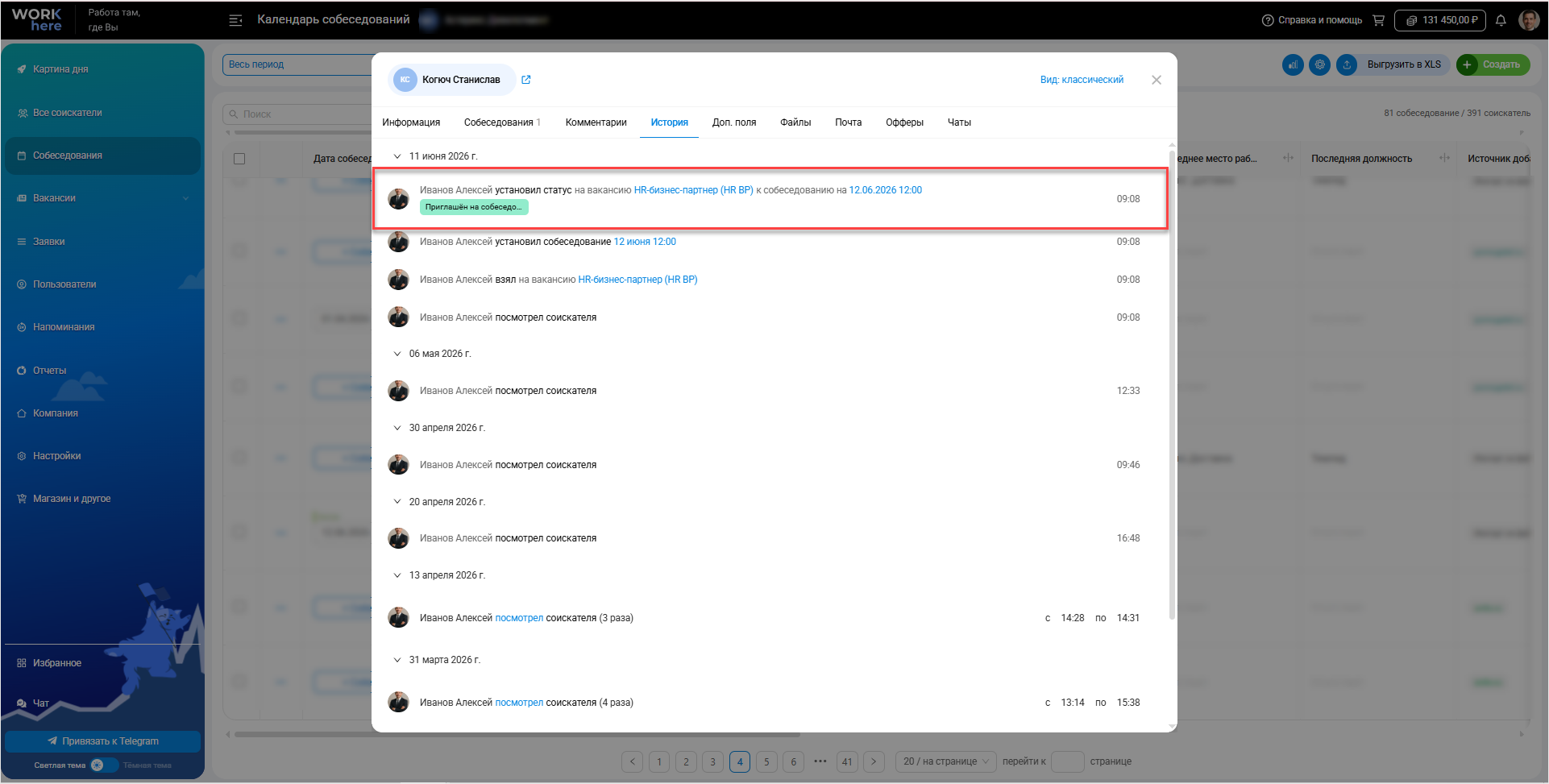Open 20 / на странице dropdown
Viewport: 1549px width, 784px height.
pos(946,761)
